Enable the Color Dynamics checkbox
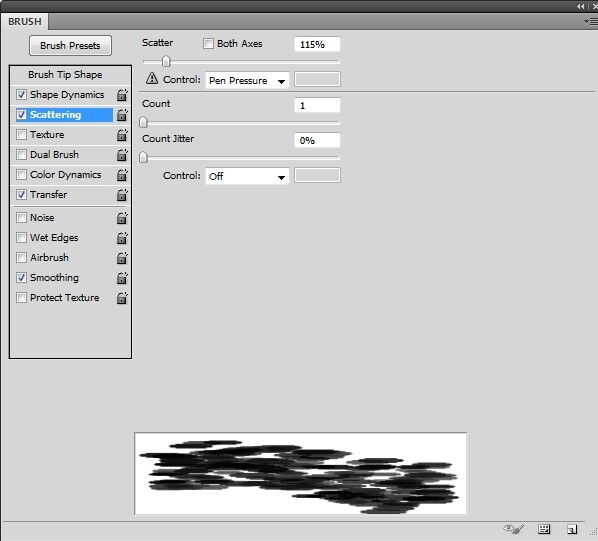The height and width of the screenshot is (541, 598). coord(21,175)
